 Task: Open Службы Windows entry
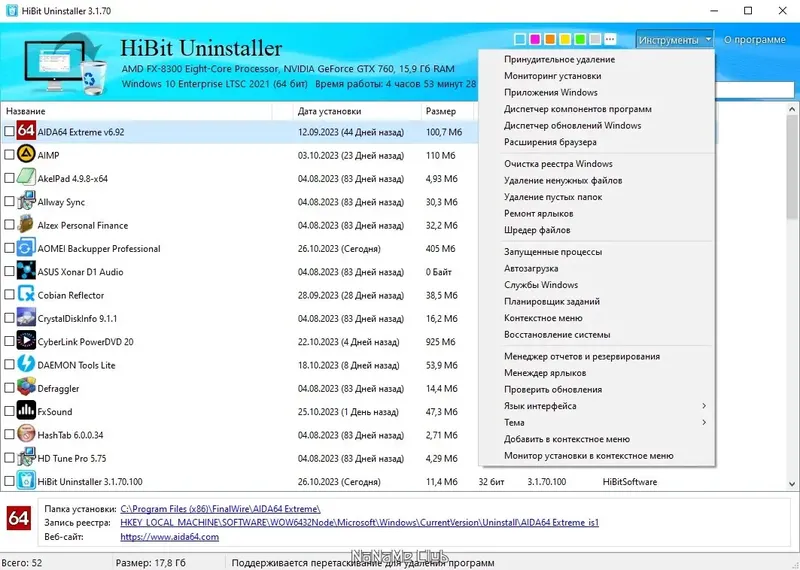click(597, 285)
